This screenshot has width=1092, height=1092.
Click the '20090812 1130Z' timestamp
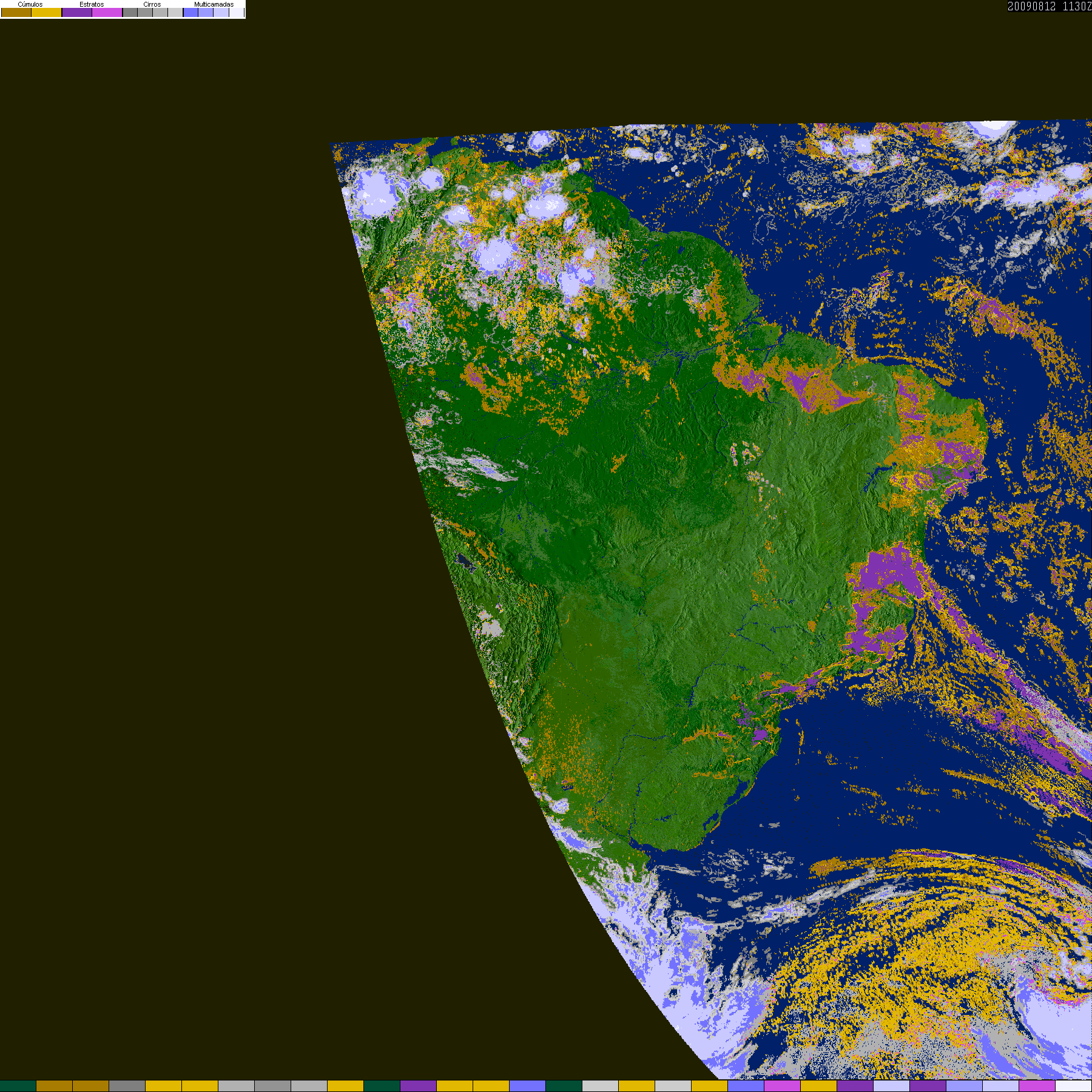point(1050,6)
